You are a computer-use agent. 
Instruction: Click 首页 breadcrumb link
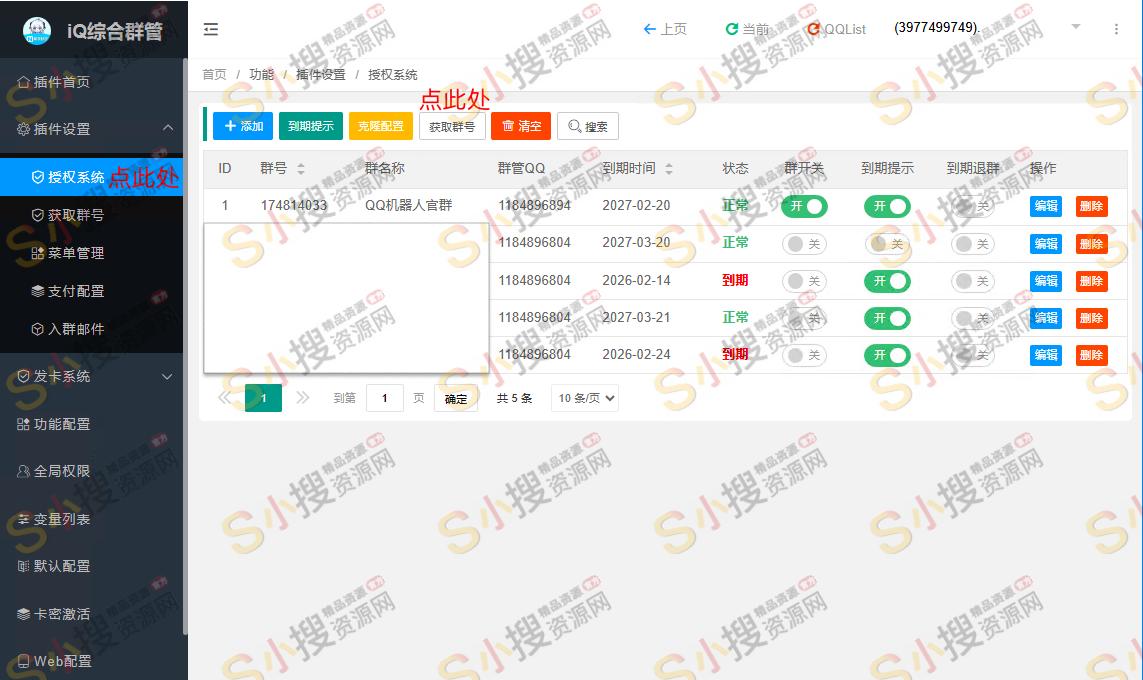214,74
